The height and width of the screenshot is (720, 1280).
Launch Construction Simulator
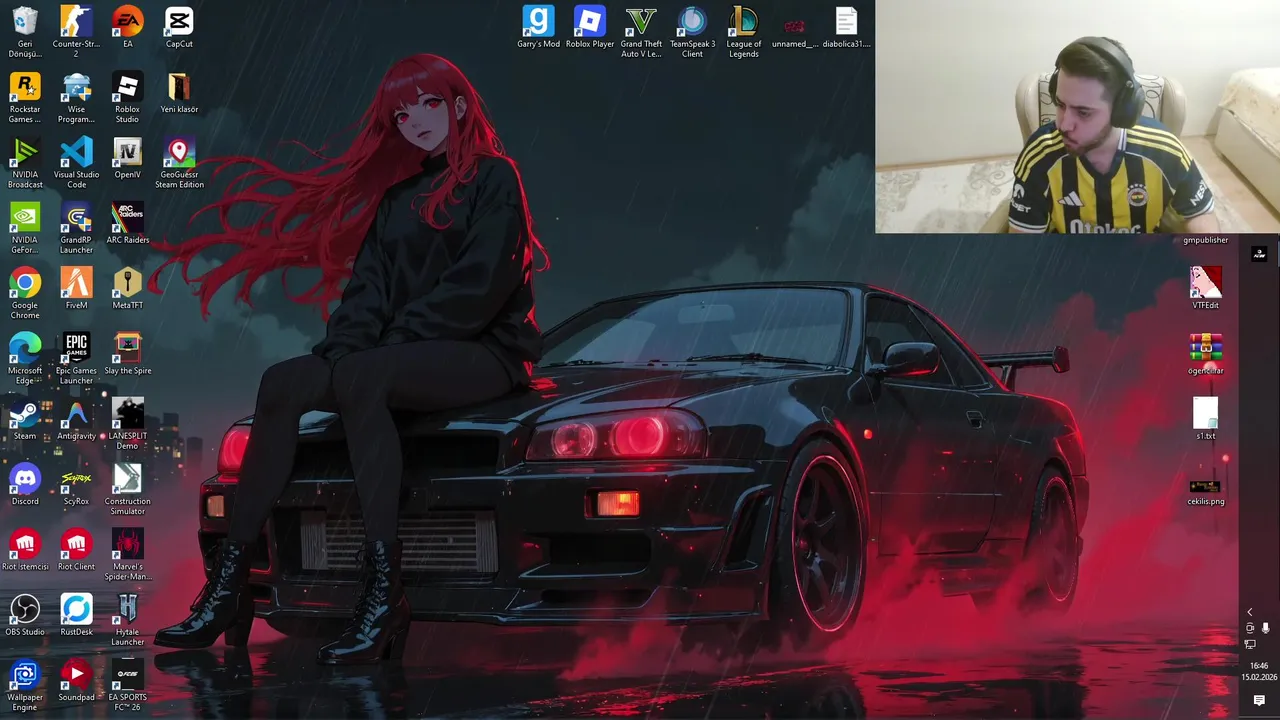[128, 489]
